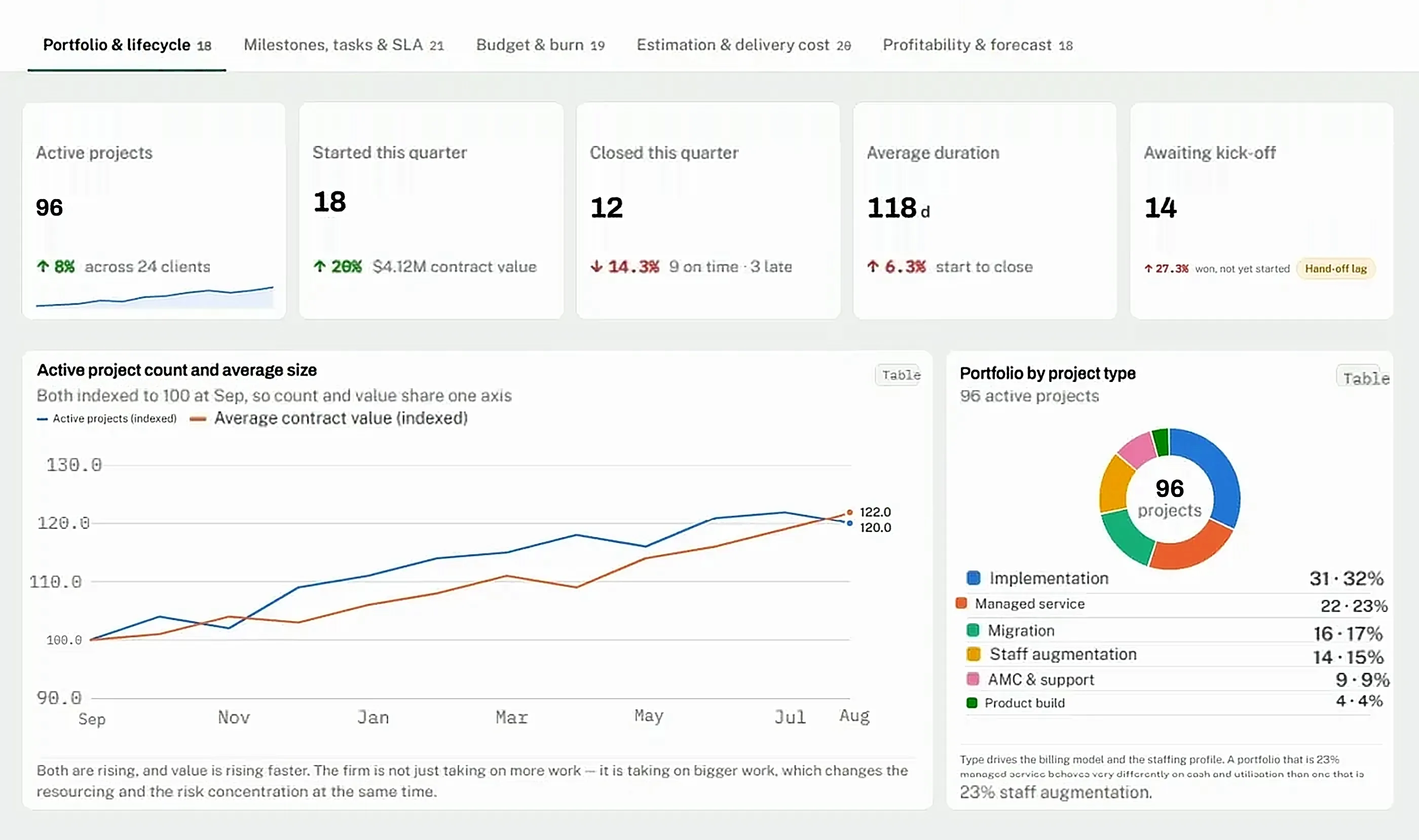Click the Implementation blue legend swatch
The width and height of the screenshot is (1419, 840).
pyautogui.click(x=974, y=579)
